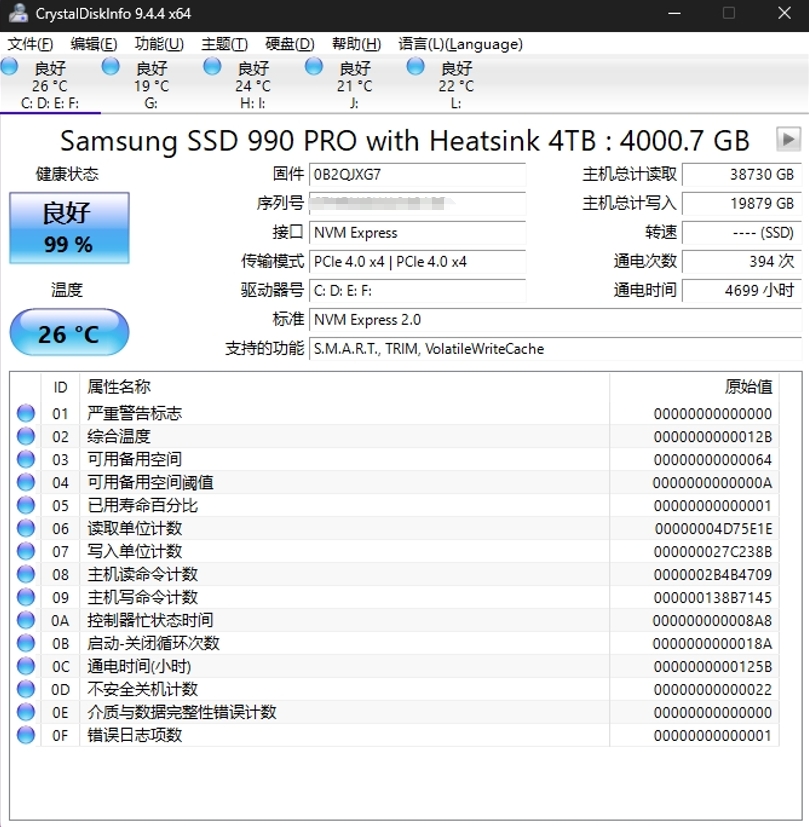Select the C: D: E: F: disk tab
Viewport: 809px width, 827px height.
[x=50, y=84]
